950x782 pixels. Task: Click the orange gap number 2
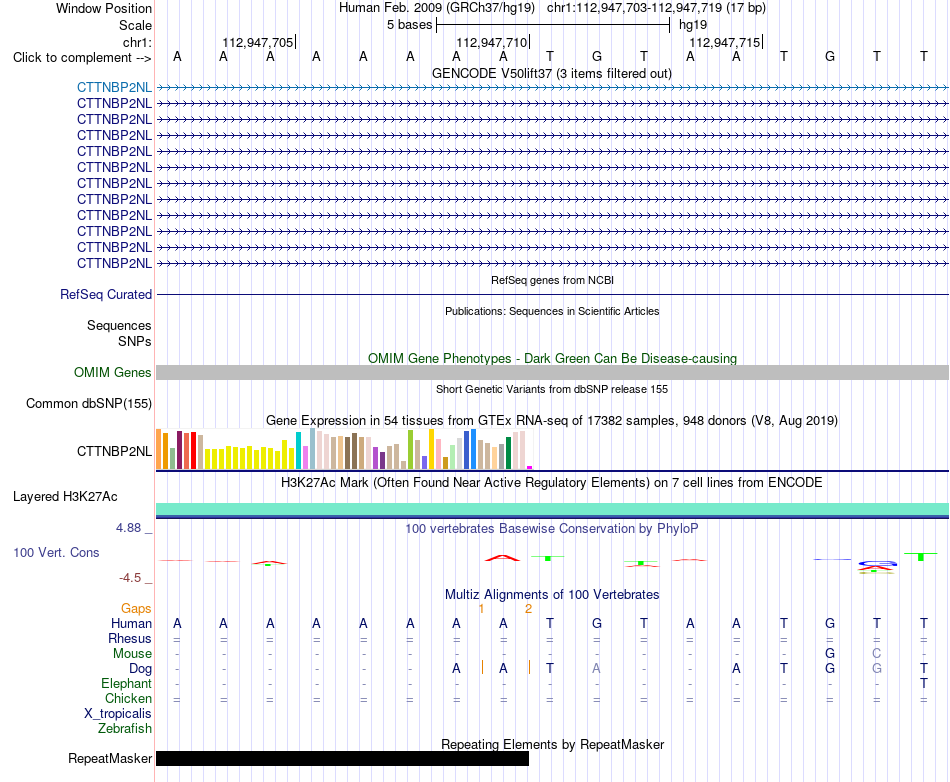pos(528,609)
